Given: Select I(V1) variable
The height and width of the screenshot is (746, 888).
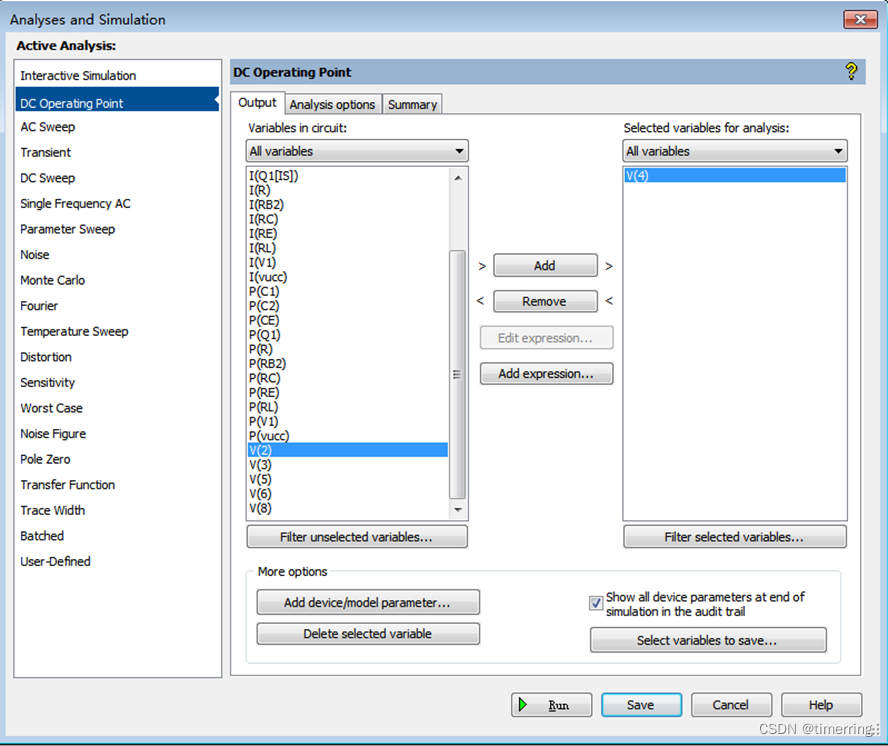Looking at the screenshot, I should [x=348, y=262].
